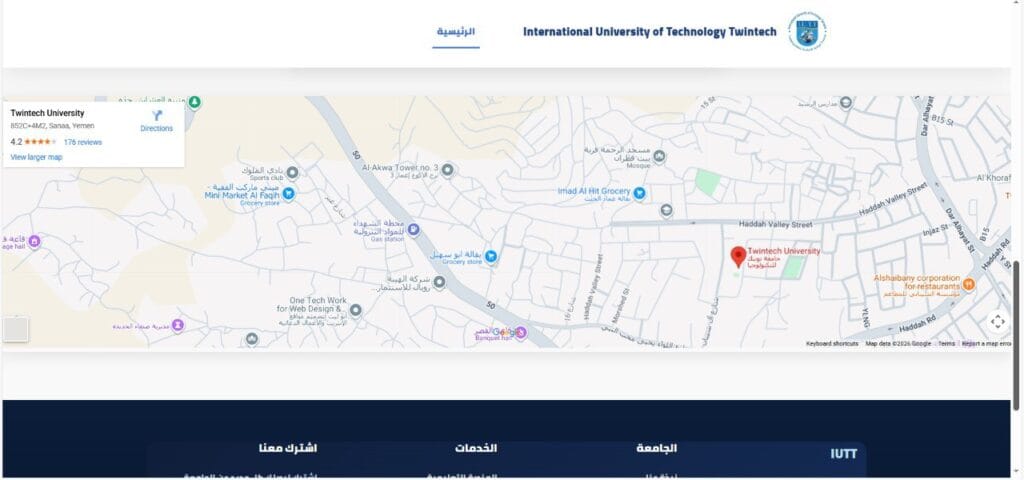Click the شركة الهيبة رويال marker icon
Screen dimensions: 1024x480
(440, 282)
